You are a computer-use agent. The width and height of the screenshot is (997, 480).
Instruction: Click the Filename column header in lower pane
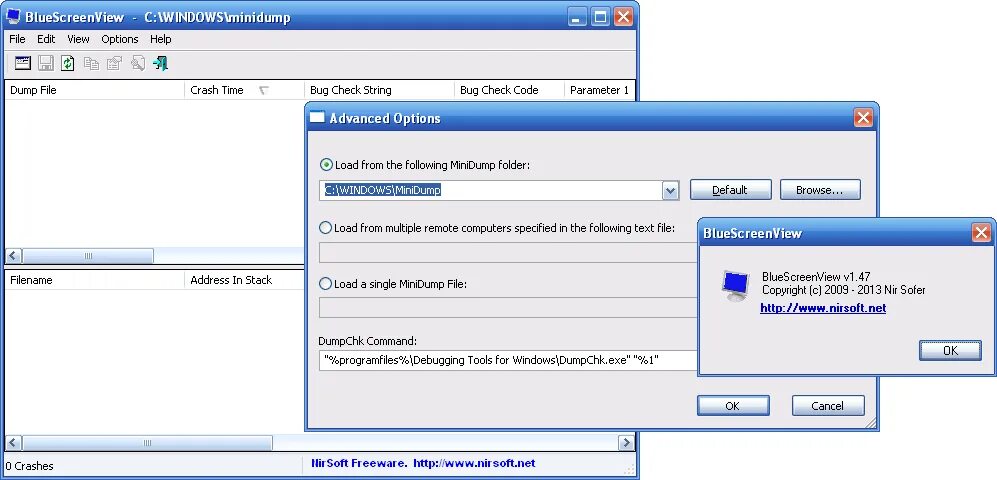94,280
